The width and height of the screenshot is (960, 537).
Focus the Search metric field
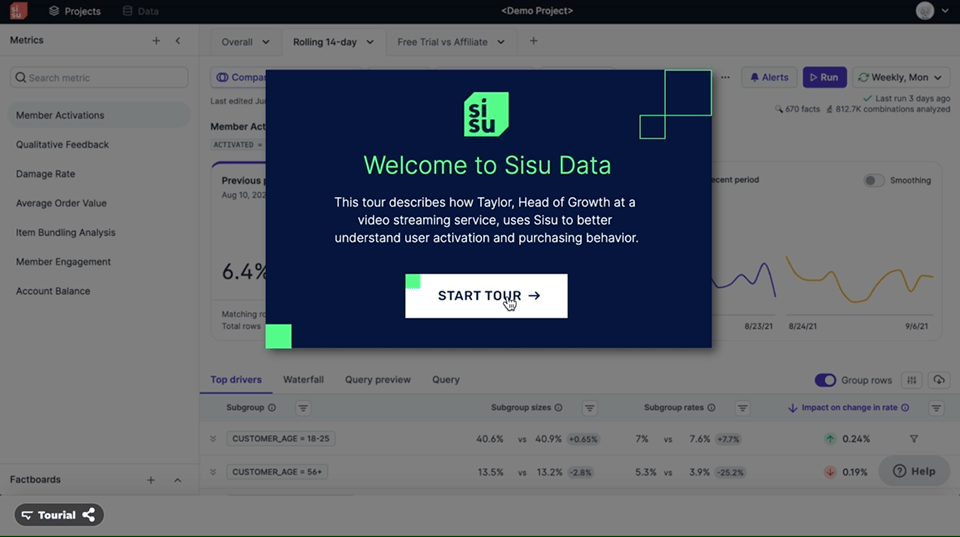[99, 78]
